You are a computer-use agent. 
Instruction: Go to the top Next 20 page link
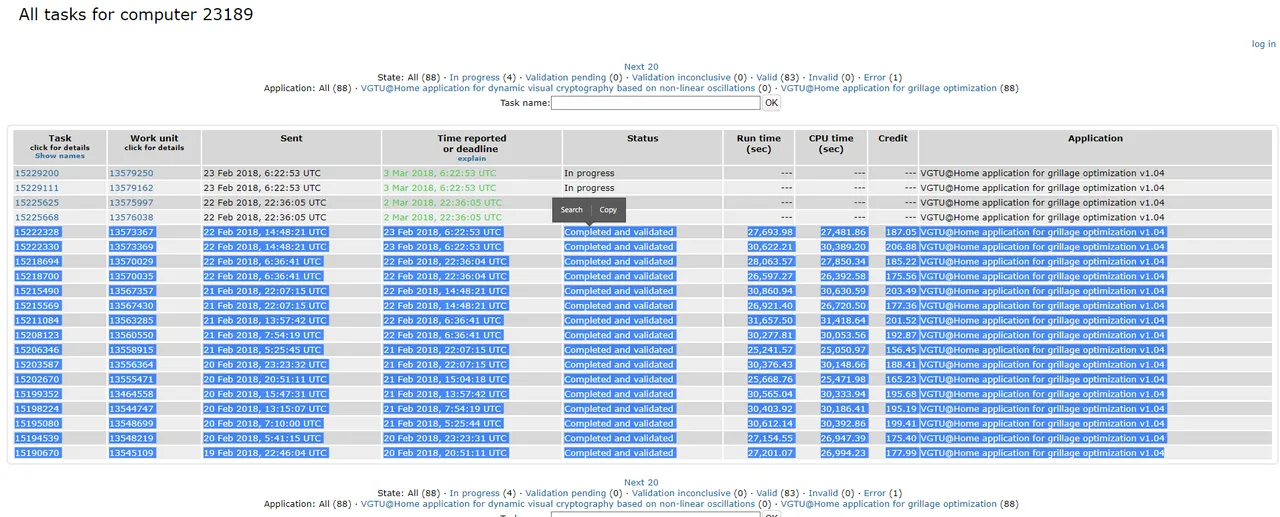(641, 67)
